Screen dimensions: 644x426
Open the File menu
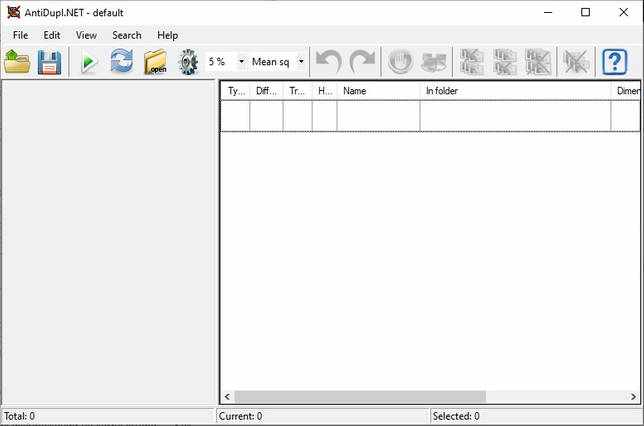pyautogui.click(x=21, y=35)
